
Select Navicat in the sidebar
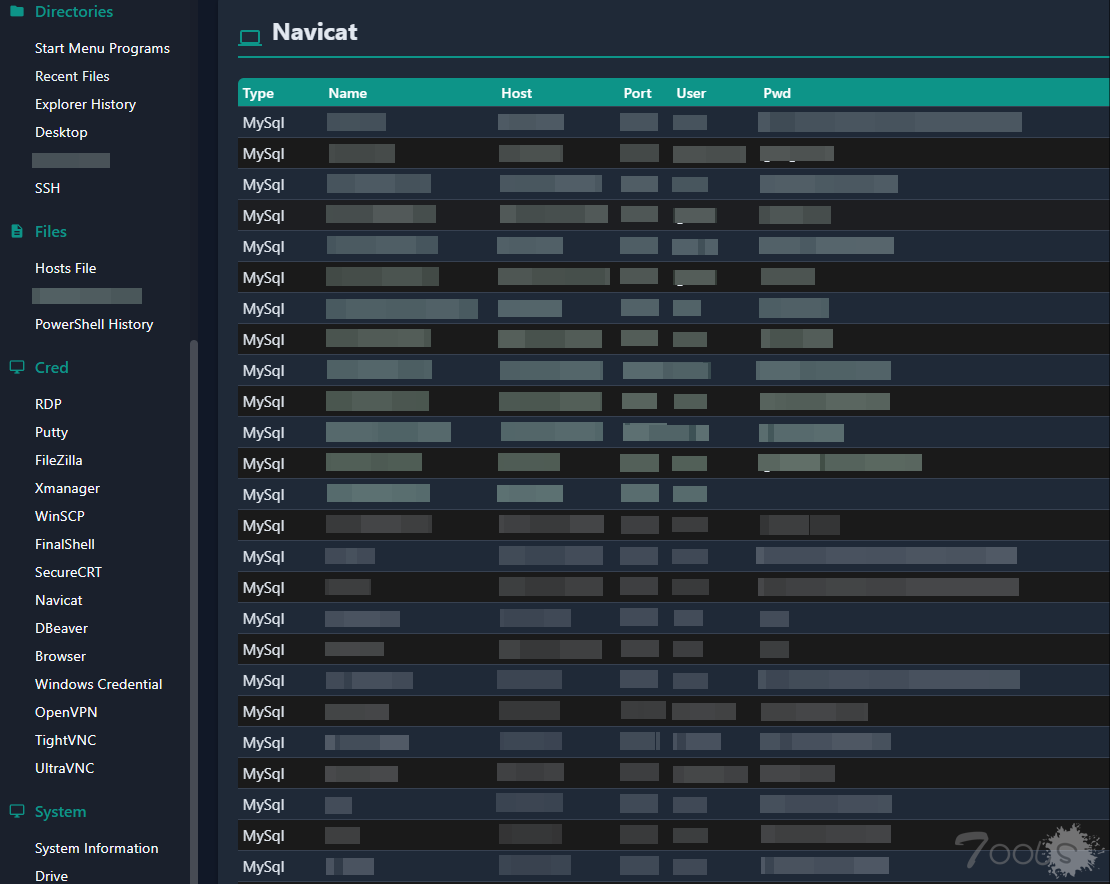point(59,600)
